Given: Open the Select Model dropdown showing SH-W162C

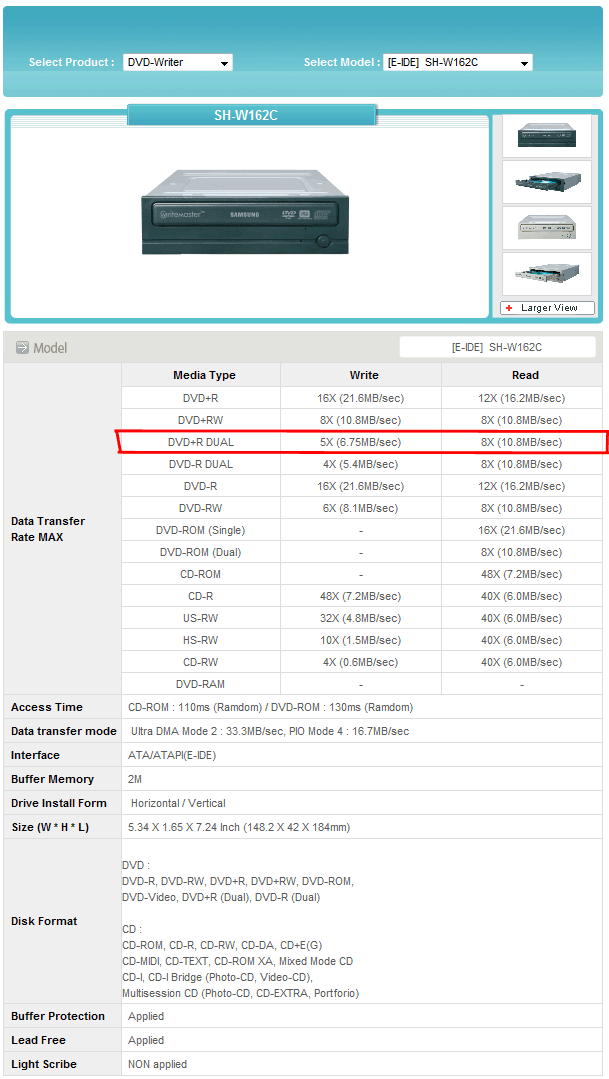Looking at the screenshot, I should (458, 63).
